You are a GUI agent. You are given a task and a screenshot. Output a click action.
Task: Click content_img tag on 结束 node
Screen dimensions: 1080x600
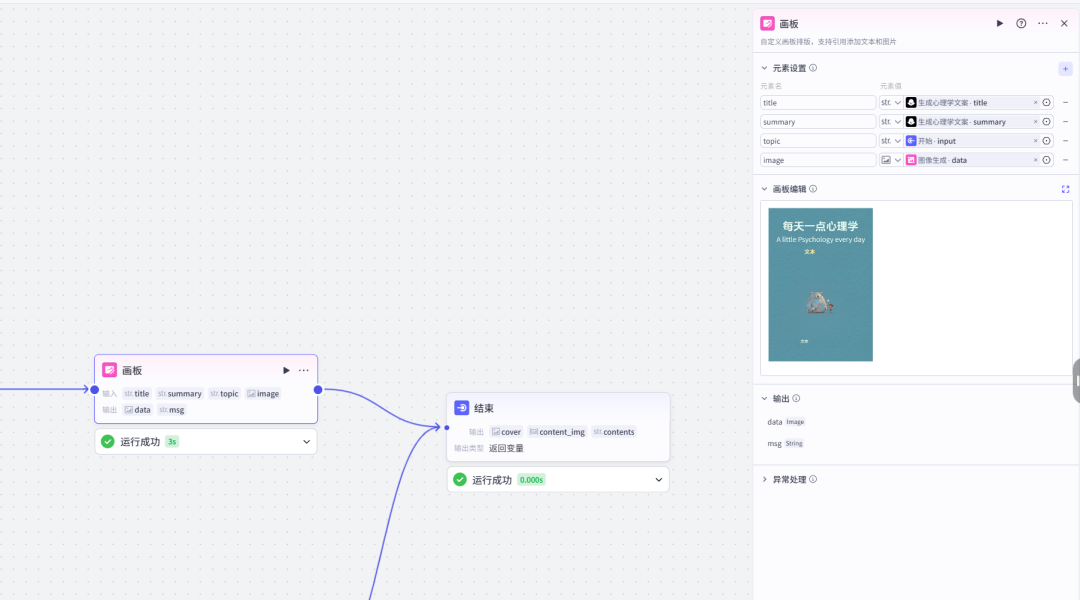557,432
